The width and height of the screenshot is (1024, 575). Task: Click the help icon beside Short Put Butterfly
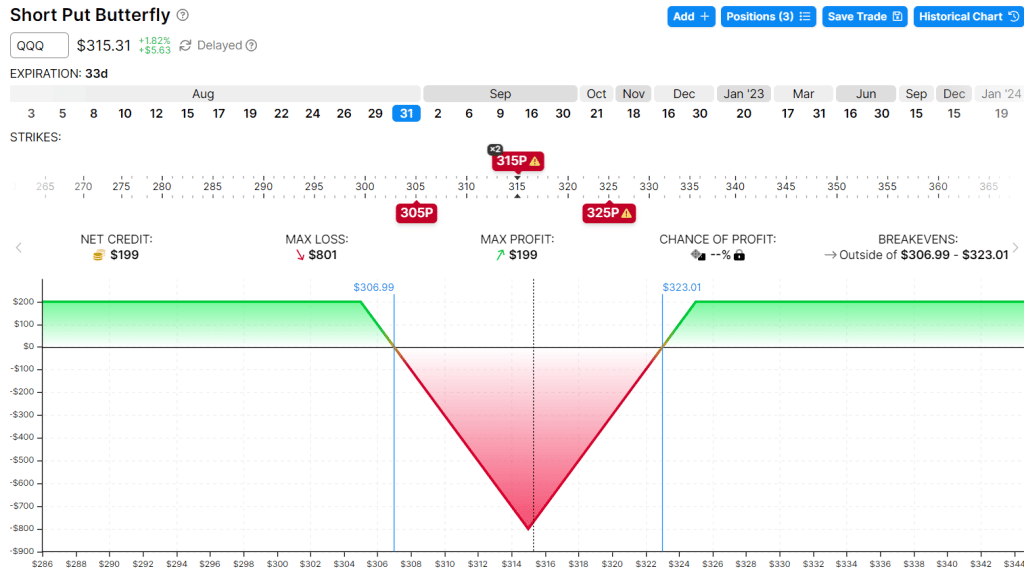(182, 16)
